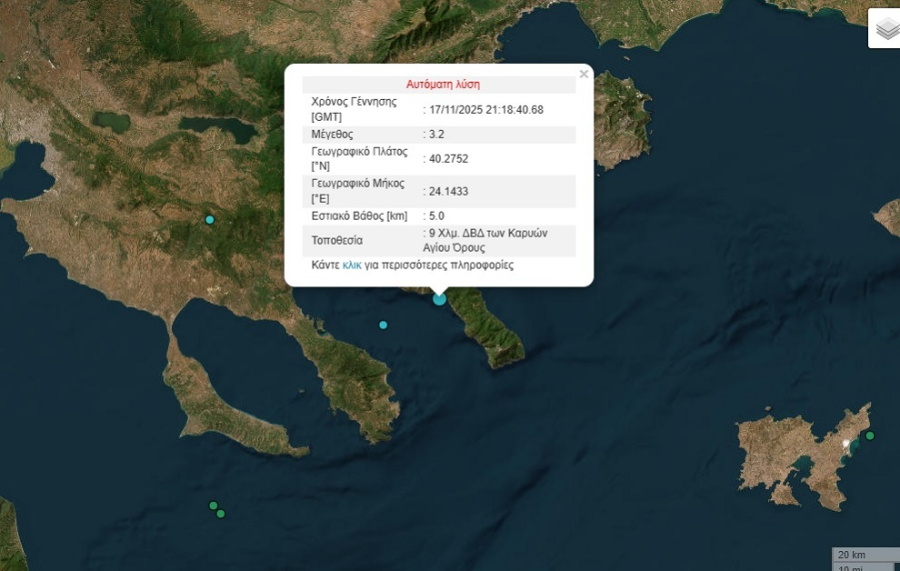The width and height of the screenshot is (900, 571).
Task: Click the white spot on Lemnos island
Action: [846, 442]
